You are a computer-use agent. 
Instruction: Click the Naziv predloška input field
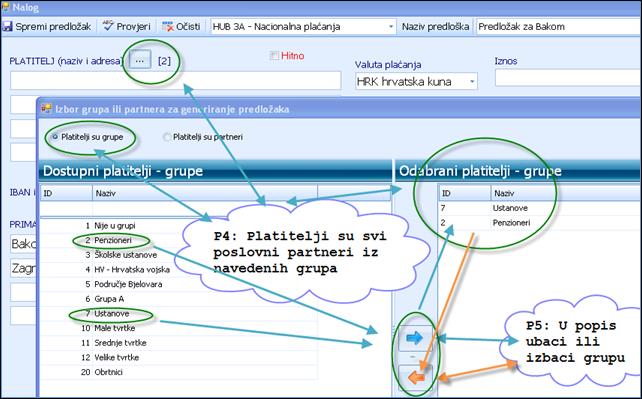(559, 27)
